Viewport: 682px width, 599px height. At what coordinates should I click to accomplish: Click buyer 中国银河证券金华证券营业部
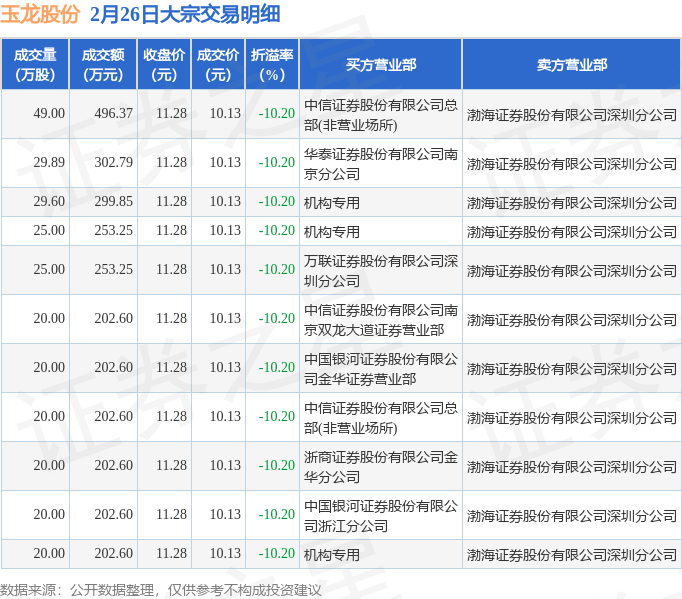click(381, 369)
